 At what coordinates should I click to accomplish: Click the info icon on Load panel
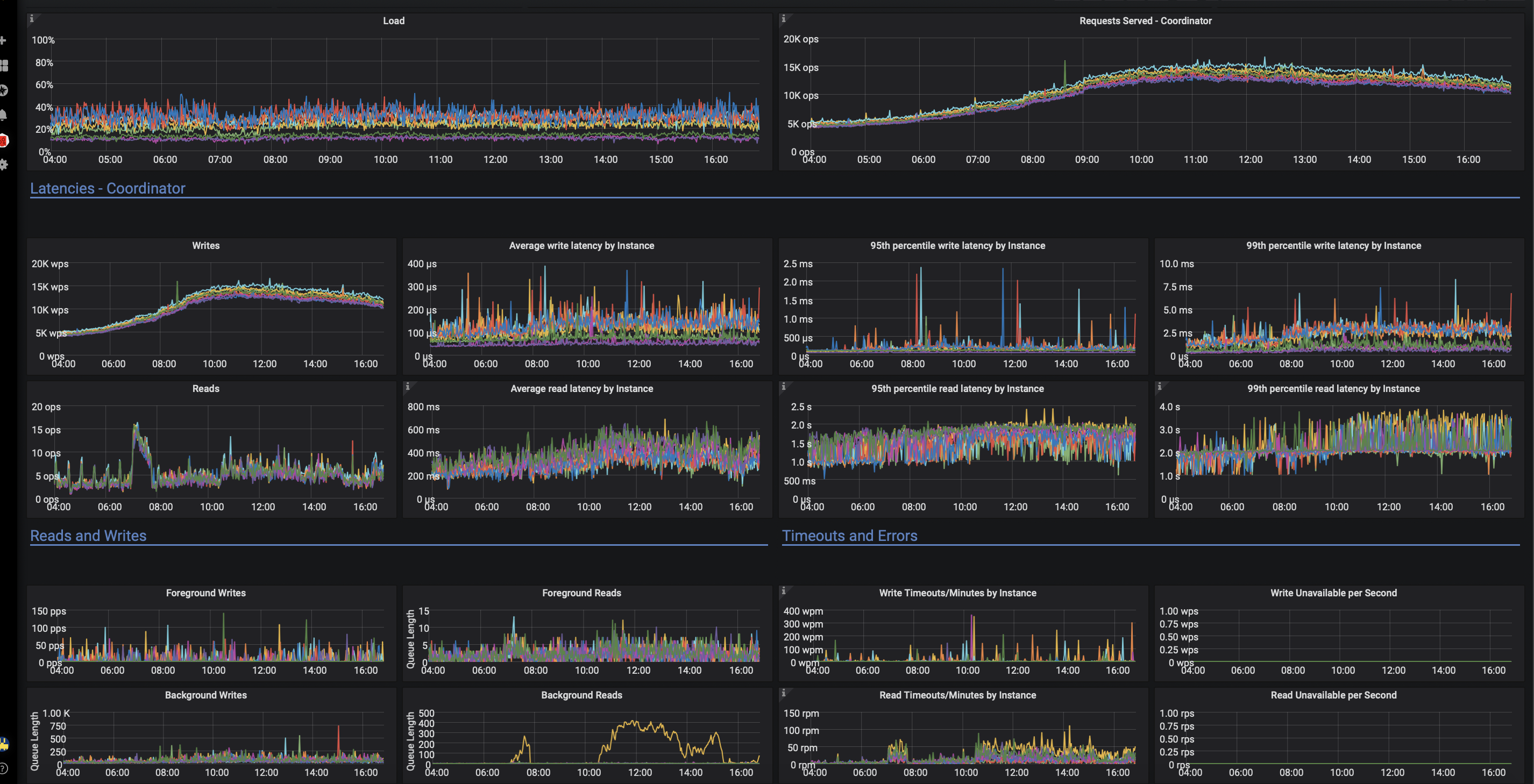pos(32,19)
